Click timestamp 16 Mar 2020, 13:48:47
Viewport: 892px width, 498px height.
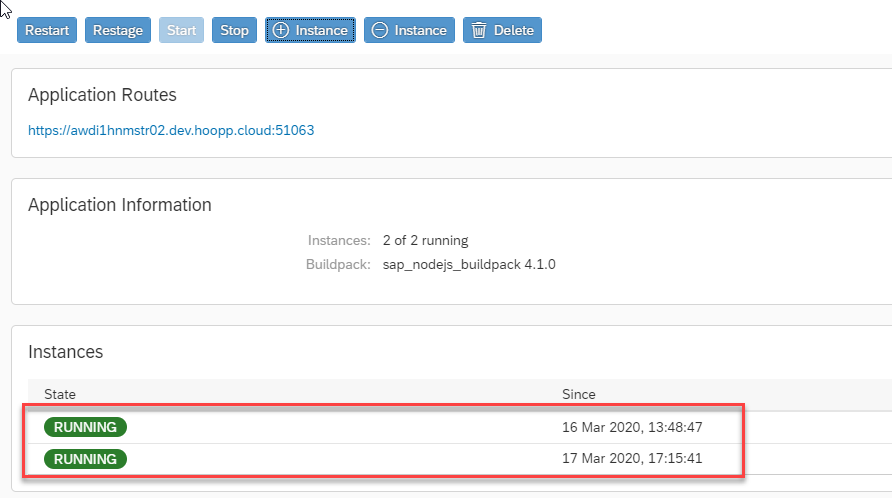click(x=632, y=427)
